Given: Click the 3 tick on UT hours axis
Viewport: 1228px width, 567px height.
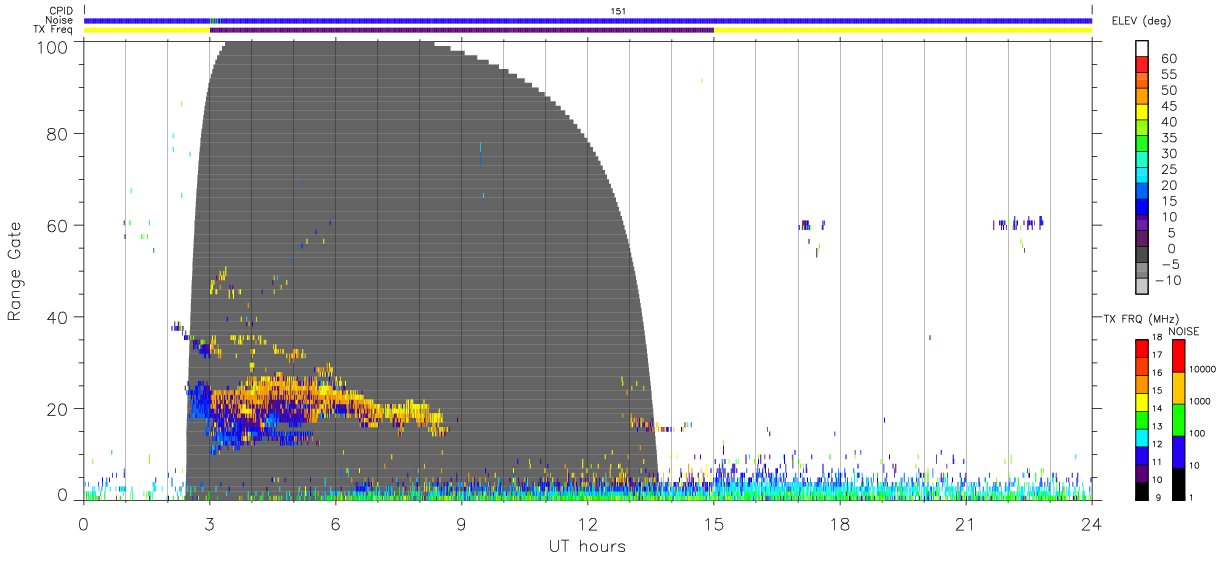Looking at the screenshot, I should [210, 525].
